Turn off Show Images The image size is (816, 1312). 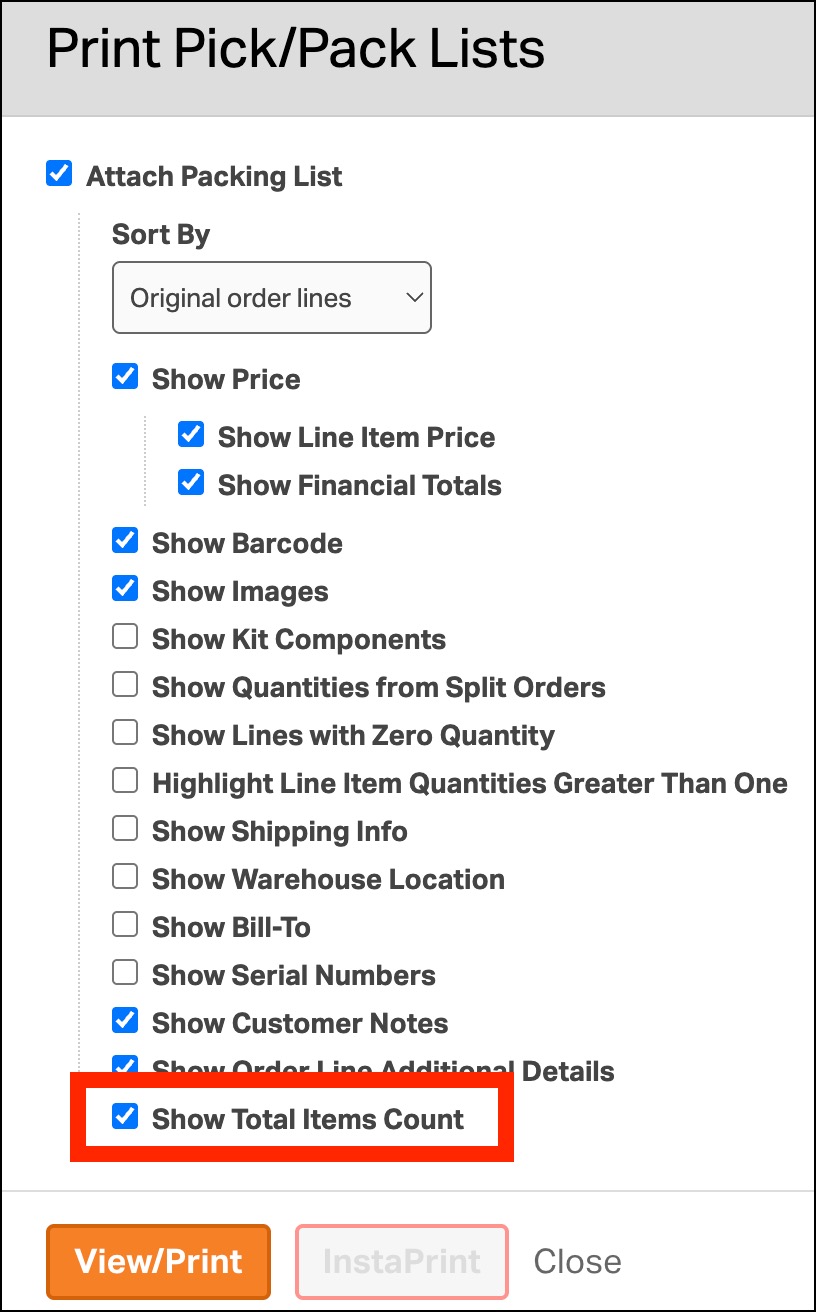[125, 590]
